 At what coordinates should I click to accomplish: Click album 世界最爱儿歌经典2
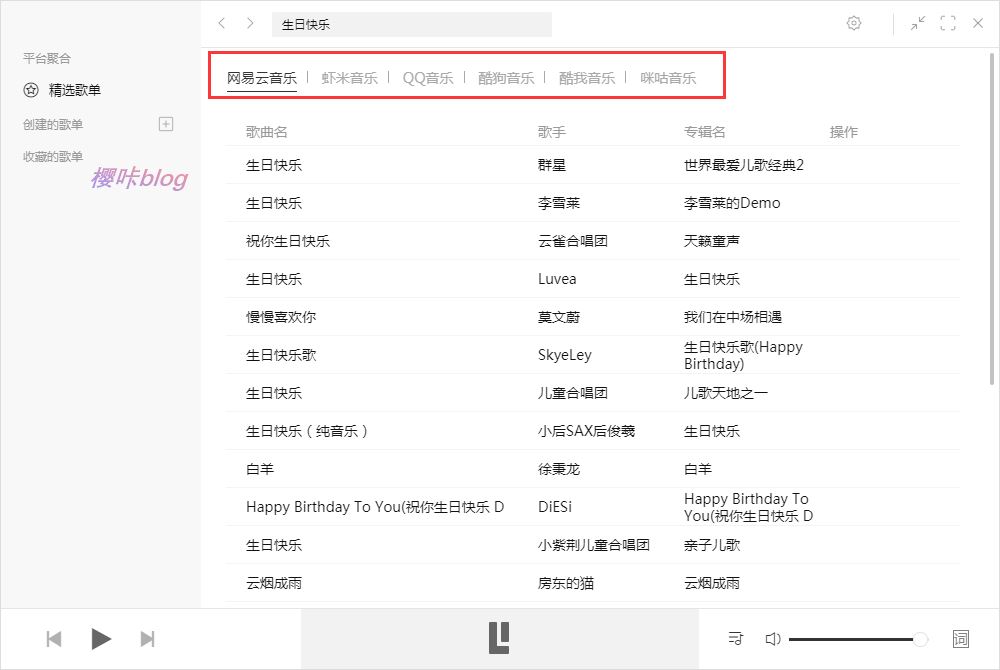pyautogui.click(x=744, y=165)
